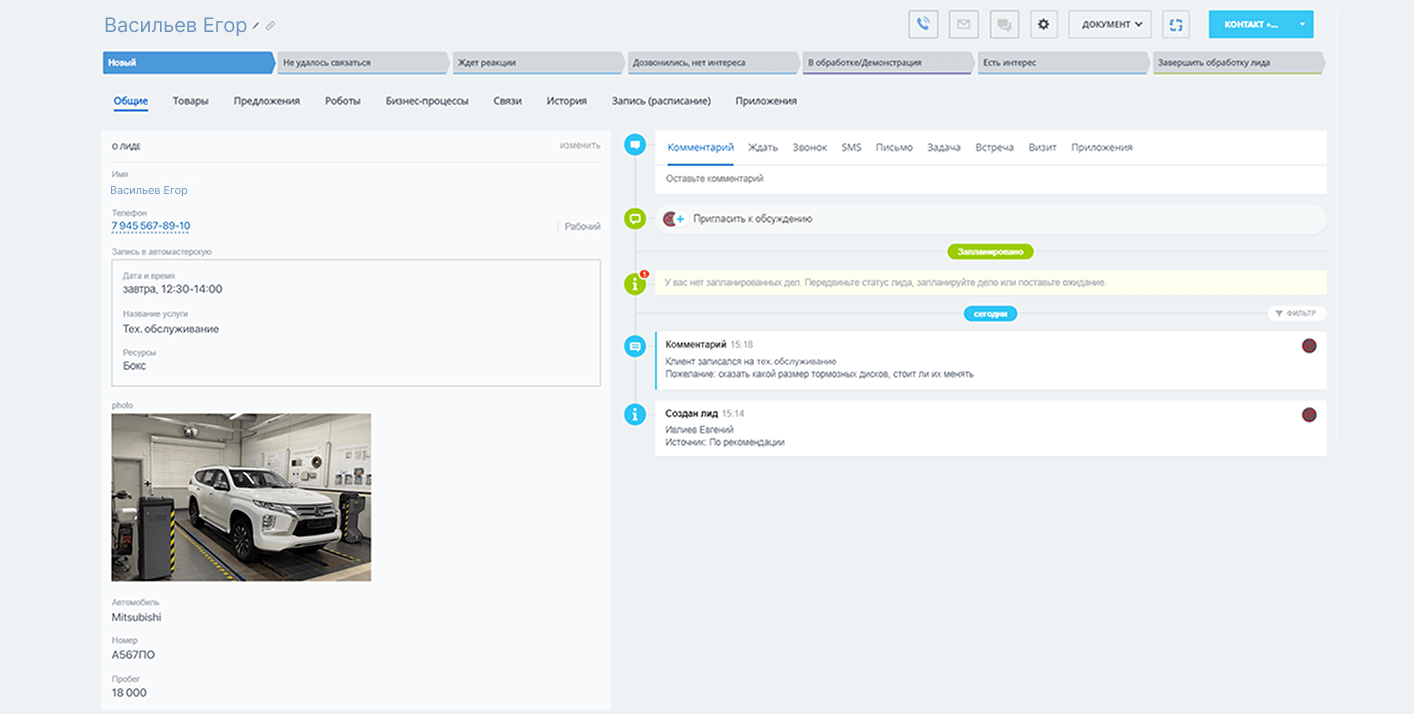Viewport: 1414px width, 714px height.
Task: Open the Документ dropdown
Action: [x=1110, y=24]
